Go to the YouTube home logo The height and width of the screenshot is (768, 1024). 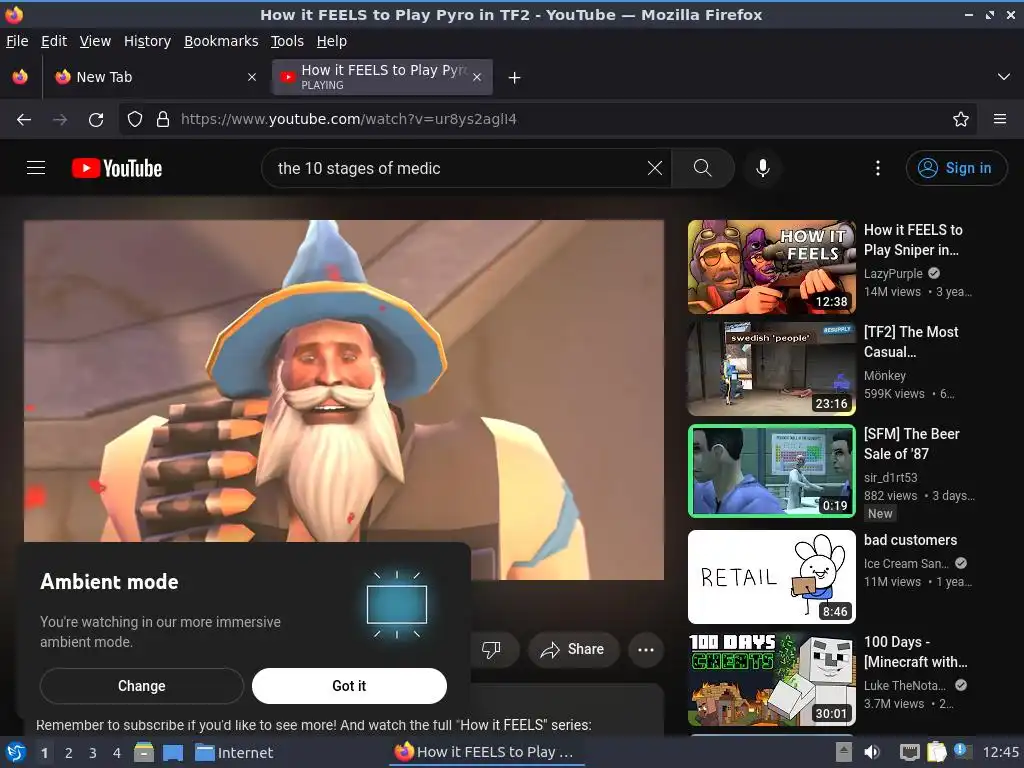[117, 168]
